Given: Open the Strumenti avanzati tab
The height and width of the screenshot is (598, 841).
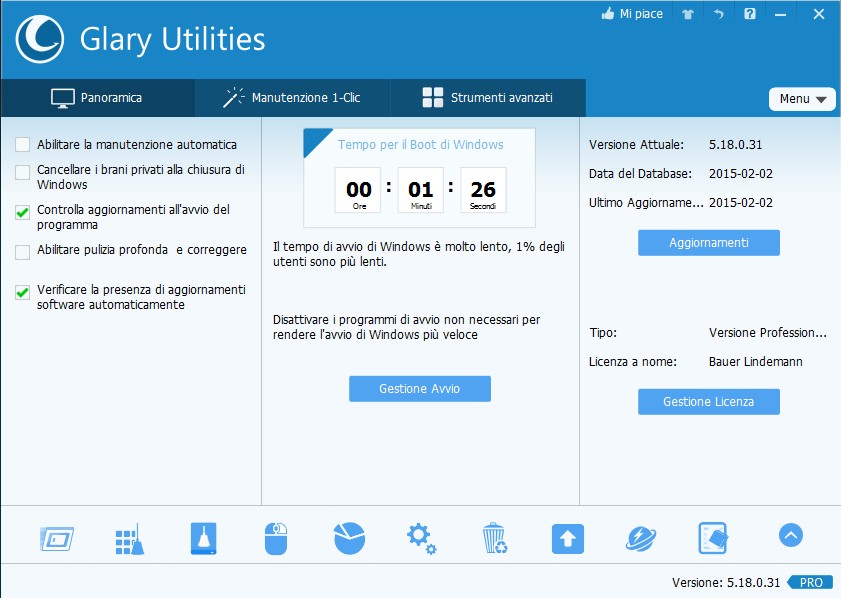Looking at the screenshot, I should (x=488, y=98).
